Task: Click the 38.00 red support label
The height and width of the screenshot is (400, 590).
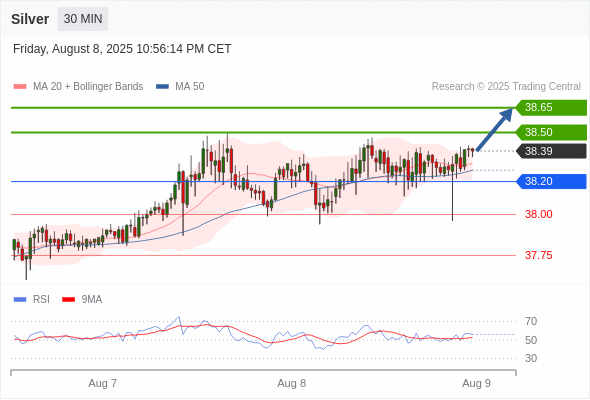Action: [538, 214]
